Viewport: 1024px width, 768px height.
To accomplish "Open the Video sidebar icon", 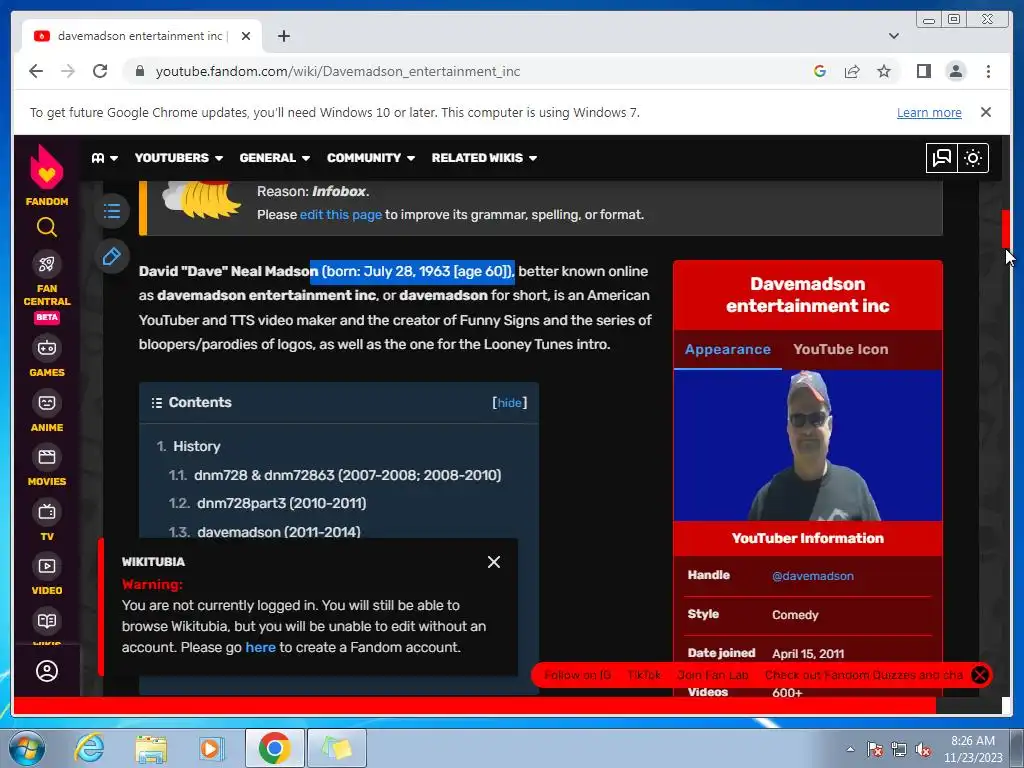I will (x=46, y=566).
